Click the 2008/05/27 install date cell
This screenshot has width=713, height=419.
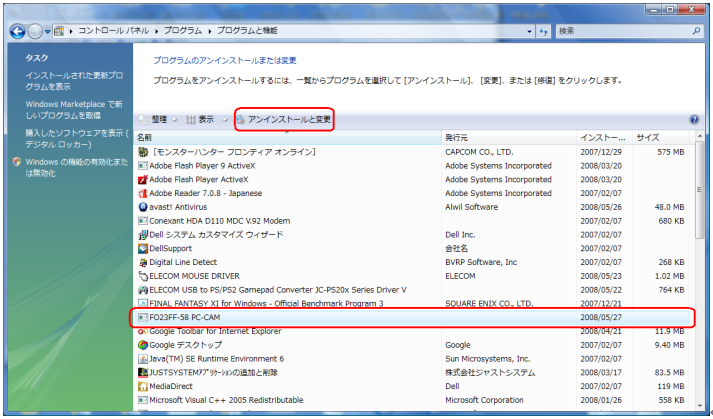tap(601, 317)
